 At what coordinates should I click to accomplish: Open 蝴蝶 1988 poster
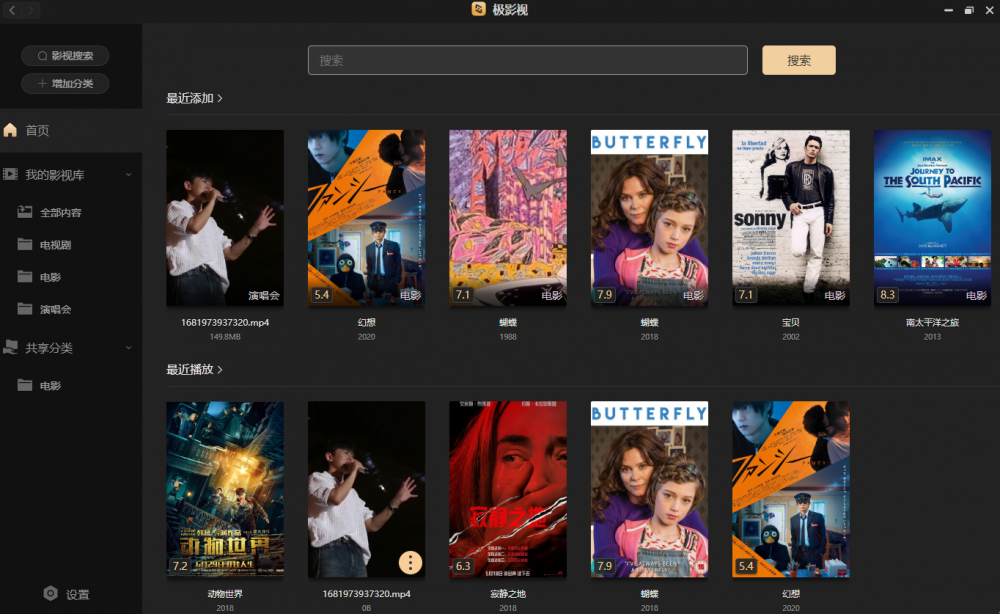point(508,218)
